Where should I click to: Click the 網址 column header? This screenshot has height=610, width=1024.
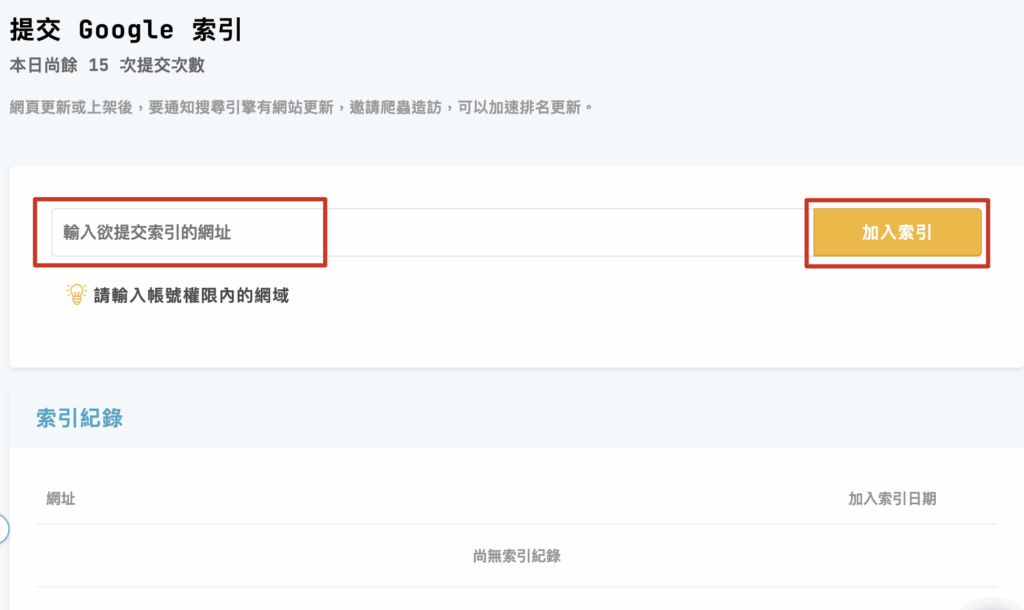tap(61, 498)
